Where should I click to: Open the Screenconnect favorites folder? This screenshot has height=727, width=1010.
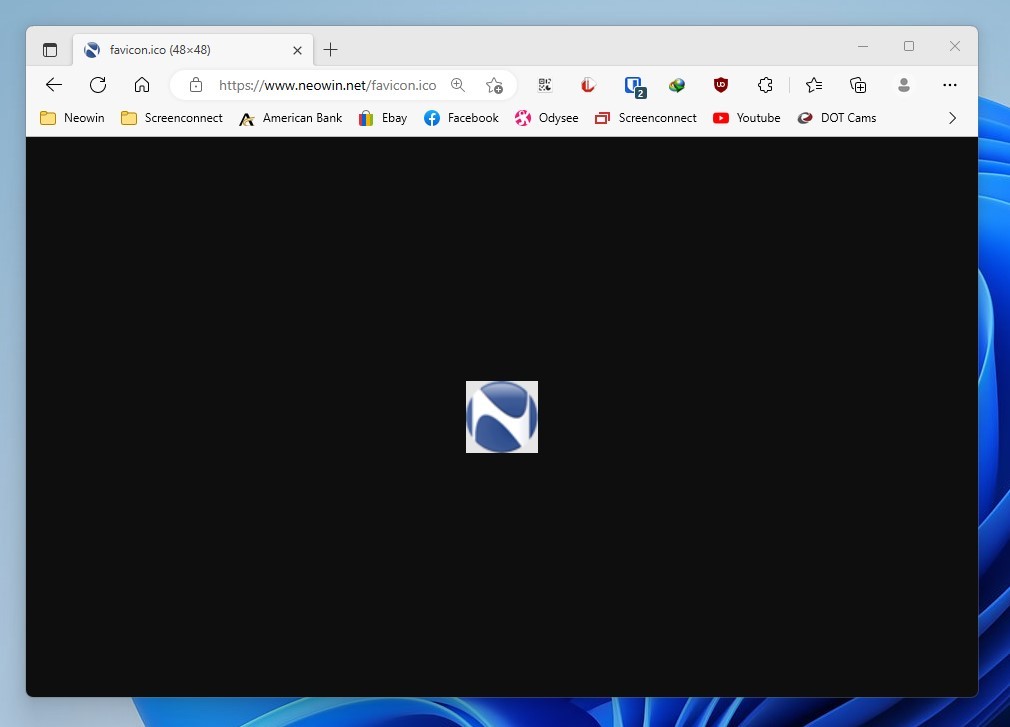tap(171, 118)
